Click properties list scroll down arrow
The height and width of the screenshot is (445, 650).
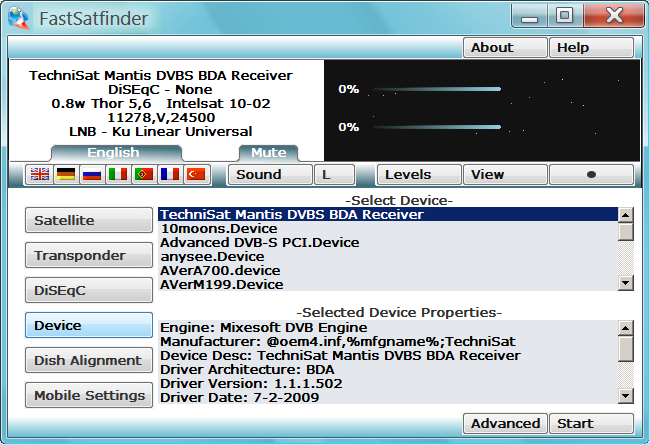point(626,396)
